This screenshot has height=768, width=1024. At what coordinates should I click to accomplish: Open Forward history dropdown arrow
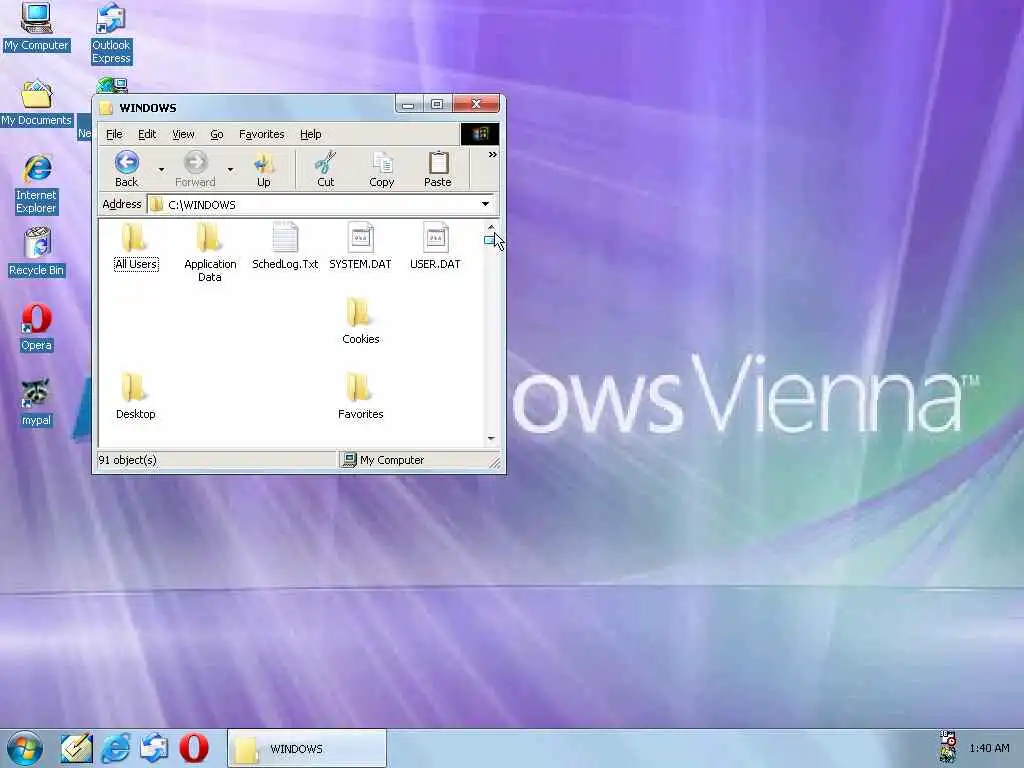230,170
